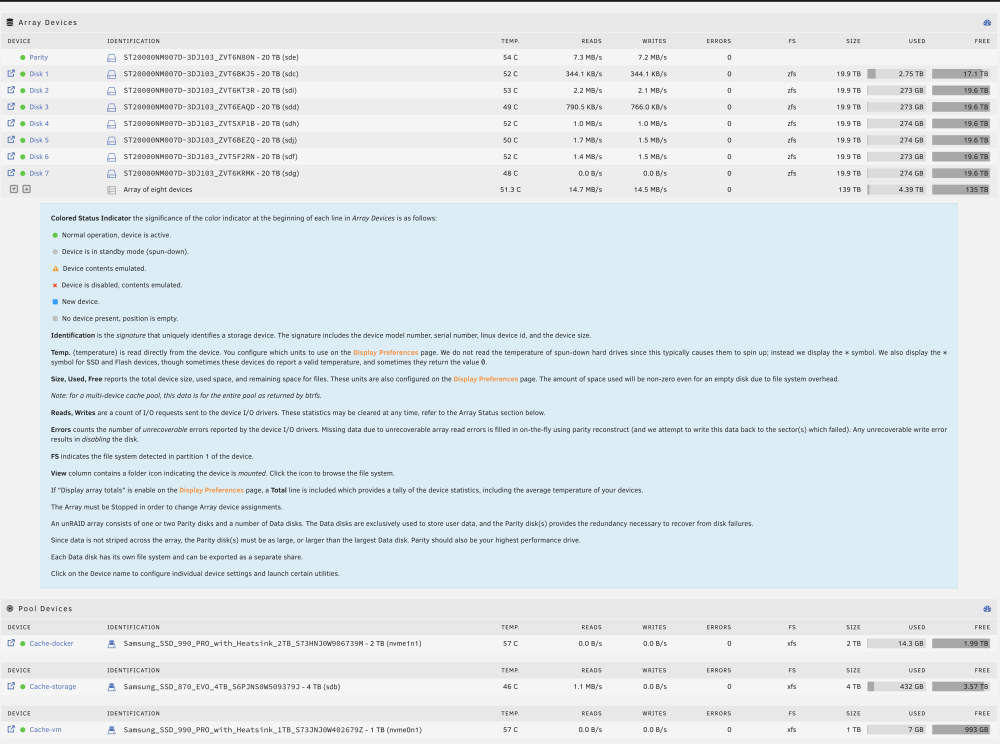
Task: Open the Disk 7 device link
Action: 39,173
